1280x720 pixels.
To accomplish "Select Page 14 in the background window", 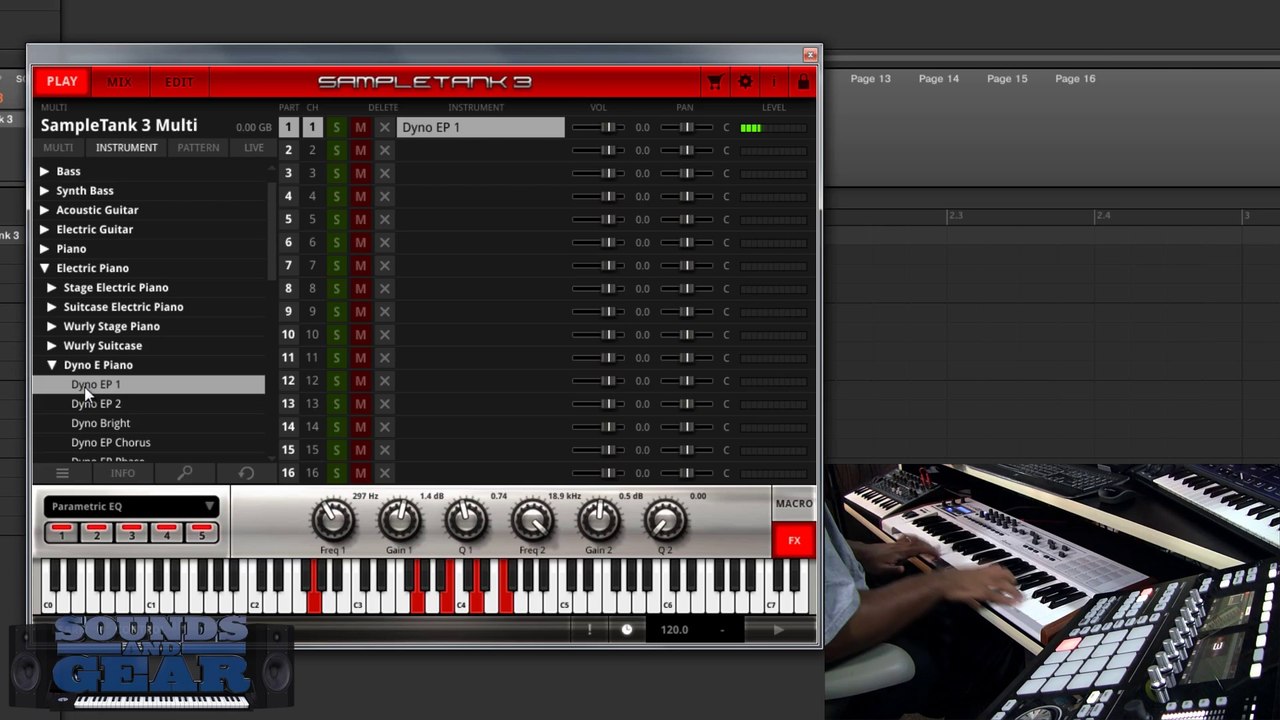I will [939, 79].
